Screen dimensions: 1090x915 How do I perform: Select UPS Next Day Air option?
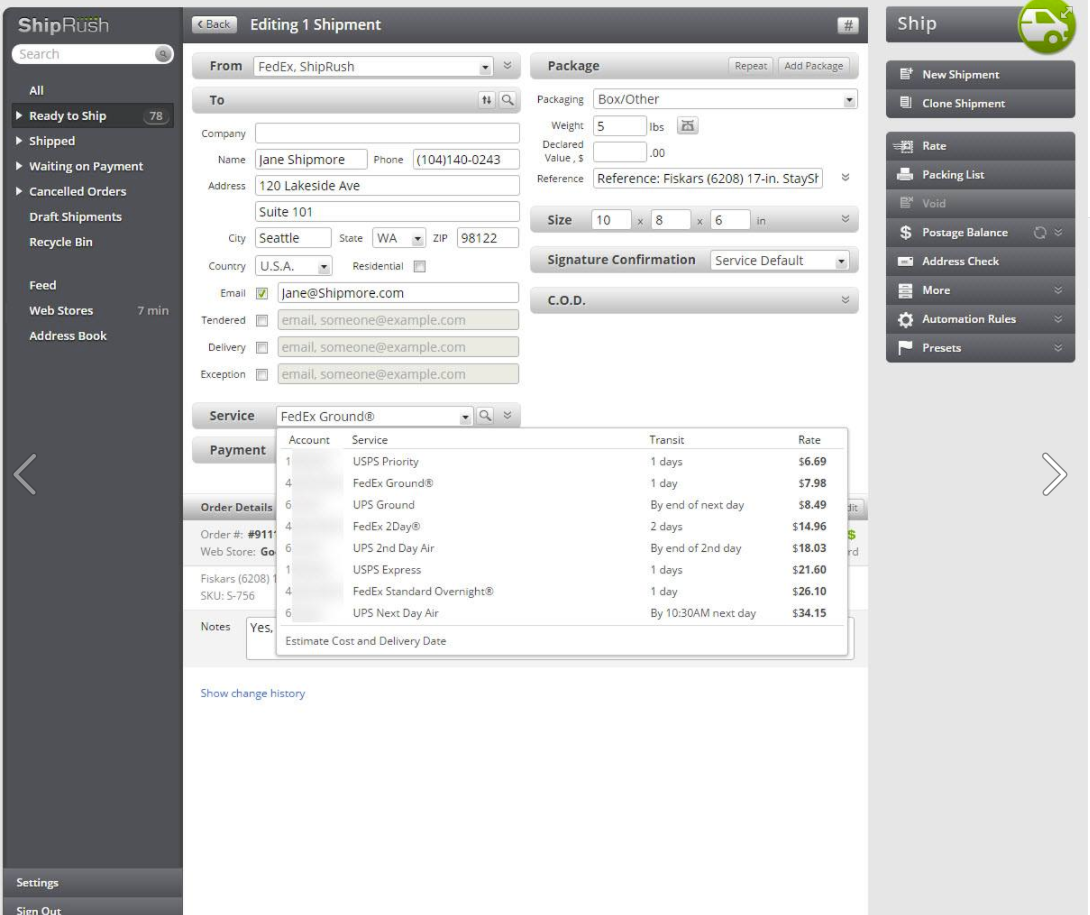click(x=562, y=613)
